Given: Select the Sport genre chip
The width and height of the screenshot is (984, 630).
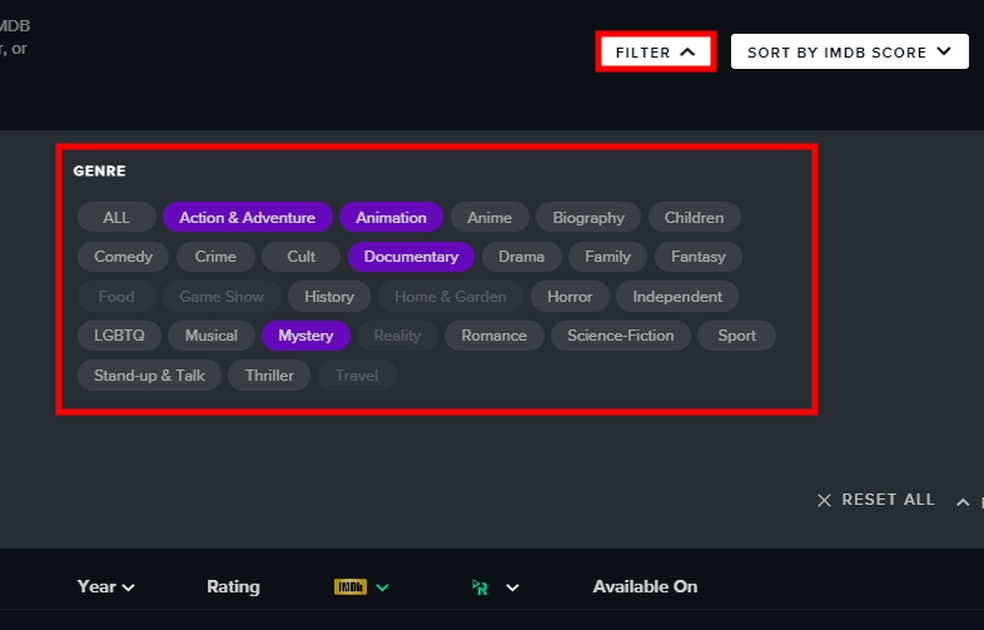Looking at the screenshot, I should pyautogui.click(x=737, y=336).
